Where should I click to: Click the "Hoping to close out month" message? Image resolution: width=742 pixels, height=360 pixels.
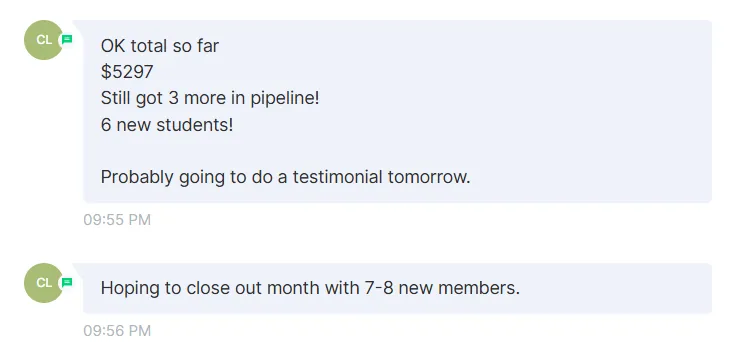310,288
